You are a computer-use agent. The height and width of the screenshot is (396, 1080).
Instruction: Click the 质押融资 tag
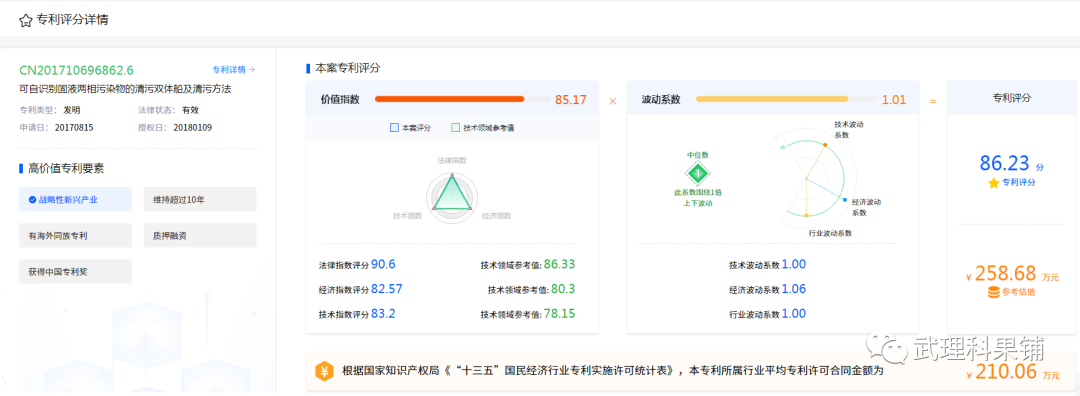(x=200, y=236)
